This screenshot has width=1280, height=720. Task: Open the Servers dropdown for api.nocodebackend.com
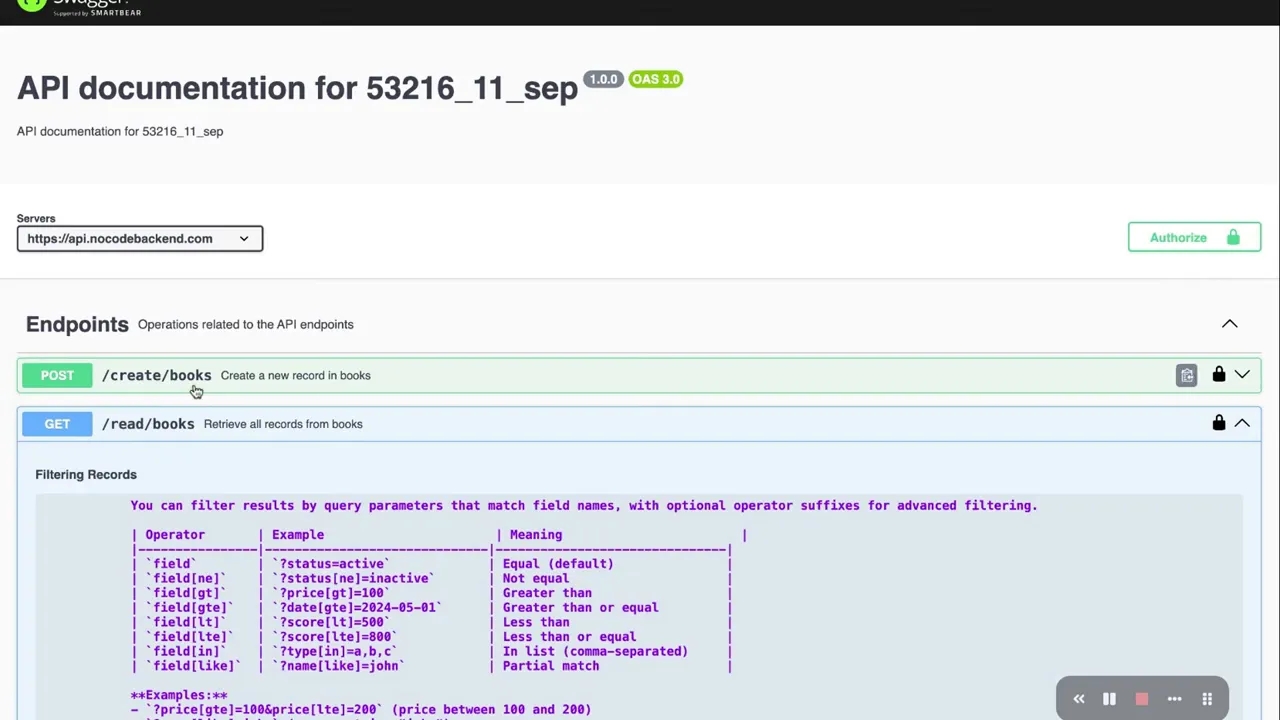click(140, 239)
